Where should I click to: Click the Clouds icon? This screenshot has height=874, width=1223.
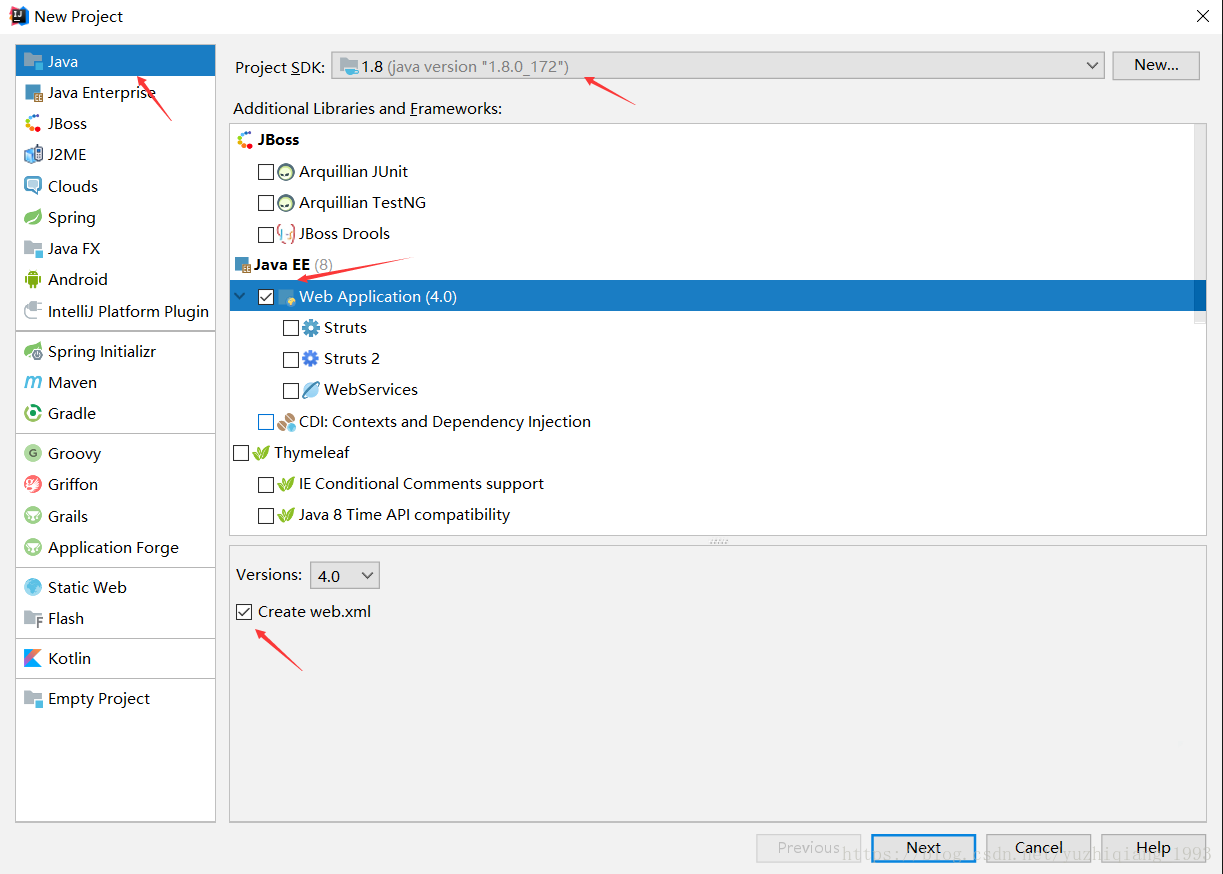[x=33, y=186]
